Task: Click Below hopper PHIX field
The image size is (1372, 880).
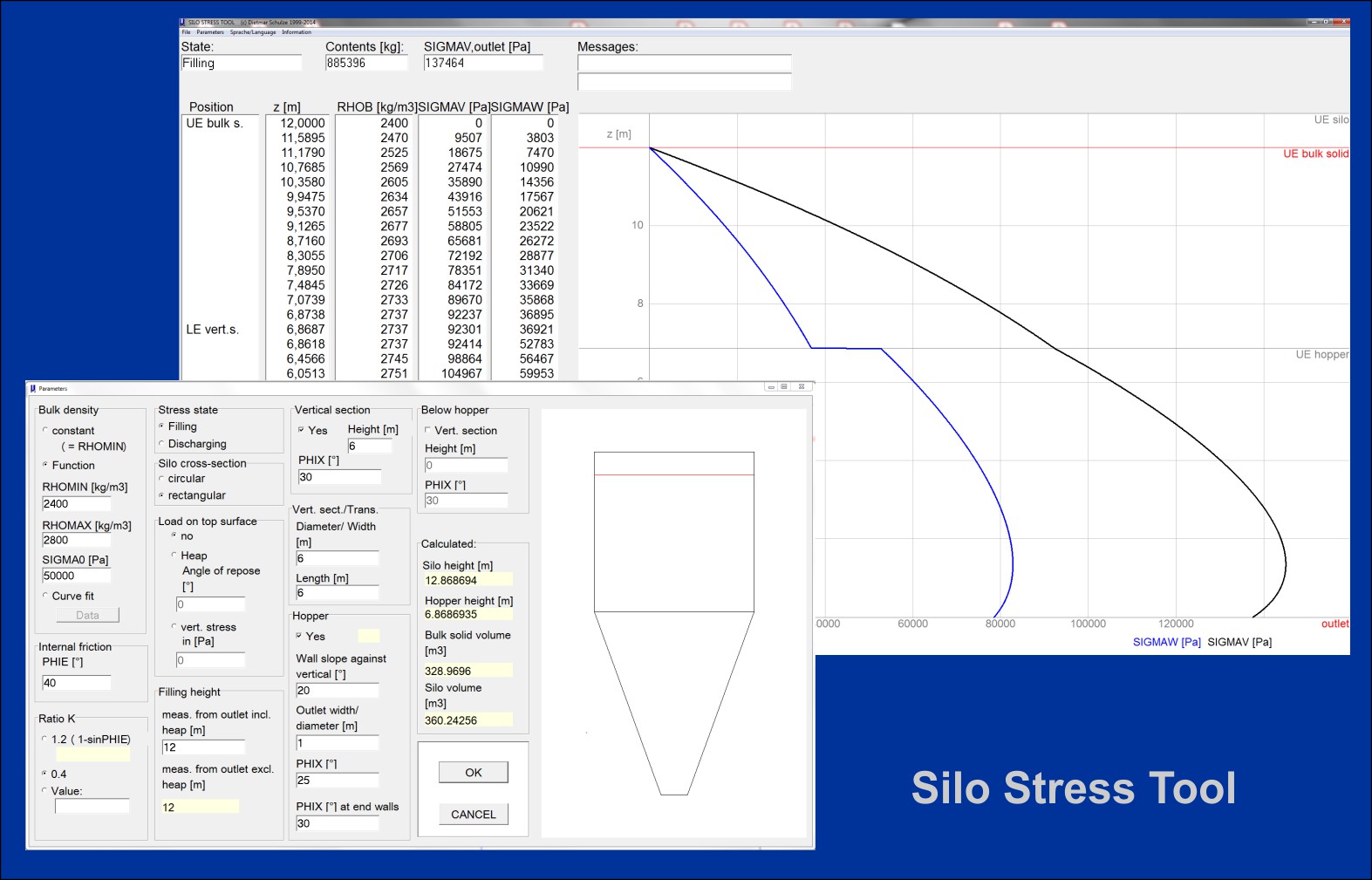Action: [x=466, y=501]
